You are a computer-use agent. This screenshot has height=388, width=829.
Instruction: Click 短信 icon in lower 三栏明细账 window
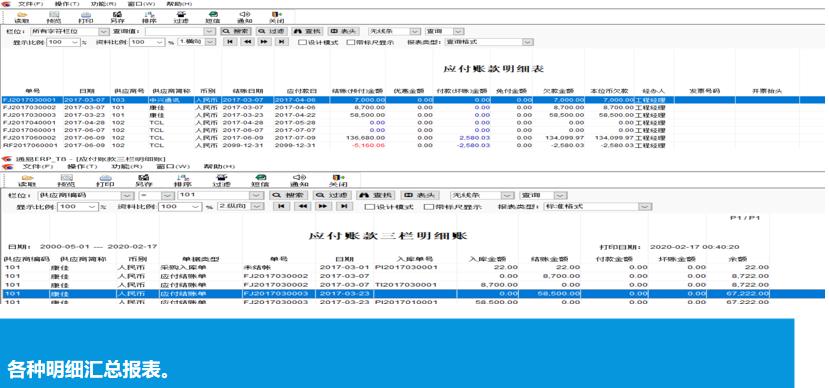[x=261, y=181]
